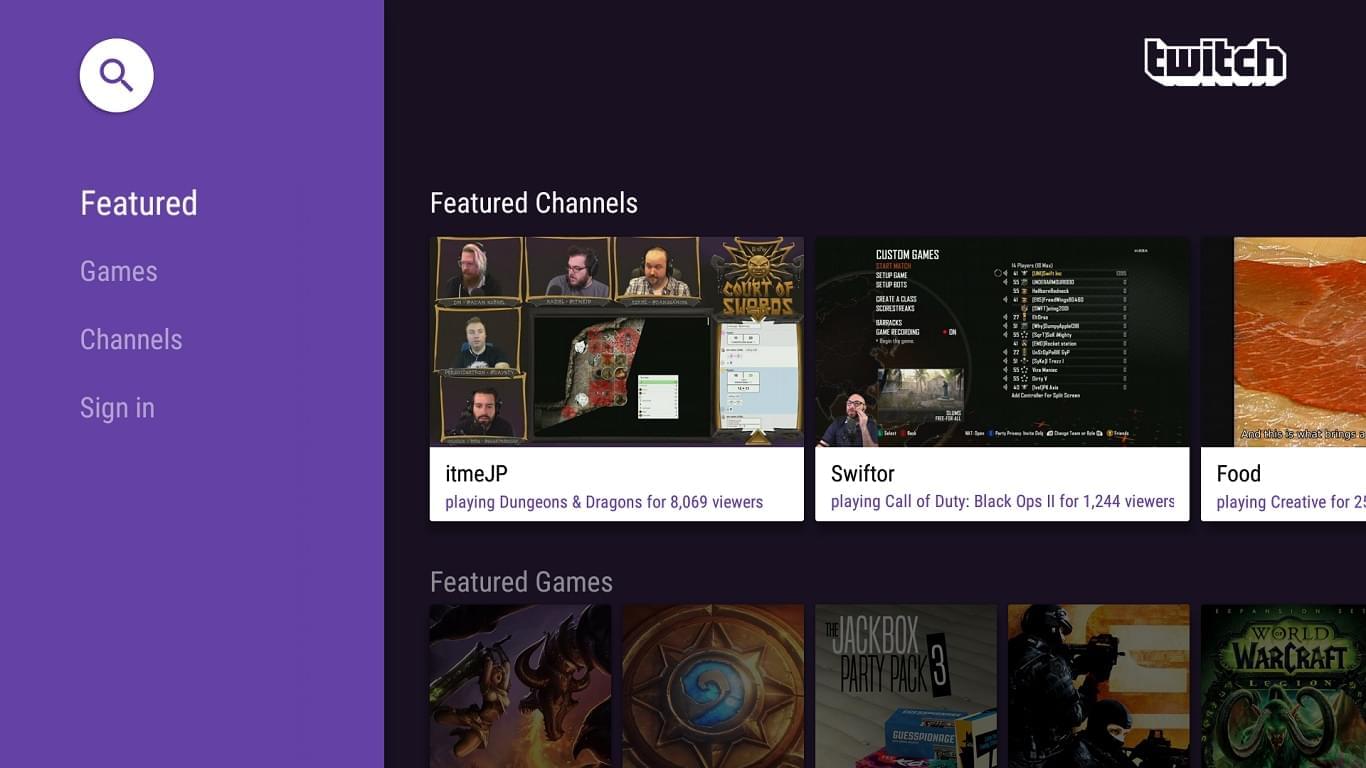Open the search magnifier icon

tap(117, 75)
